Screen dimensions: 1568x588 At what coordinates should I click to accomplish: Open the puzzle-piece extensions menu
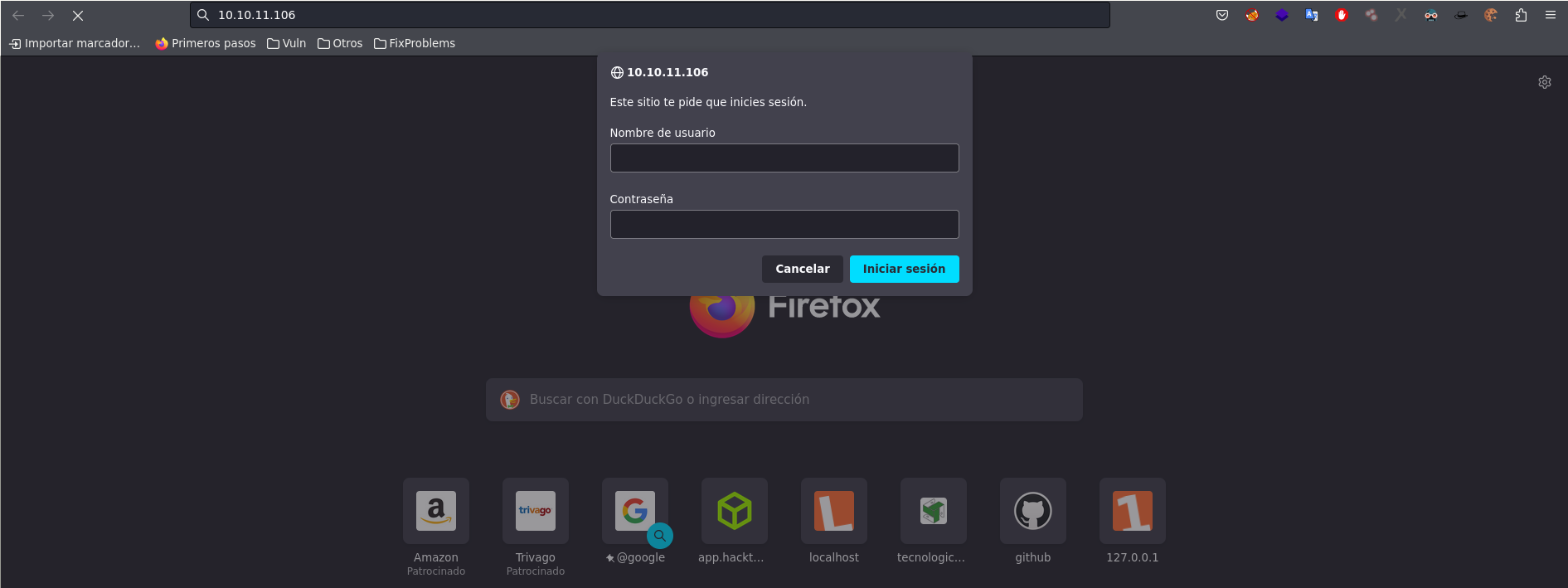click(x=1521, y=15)
